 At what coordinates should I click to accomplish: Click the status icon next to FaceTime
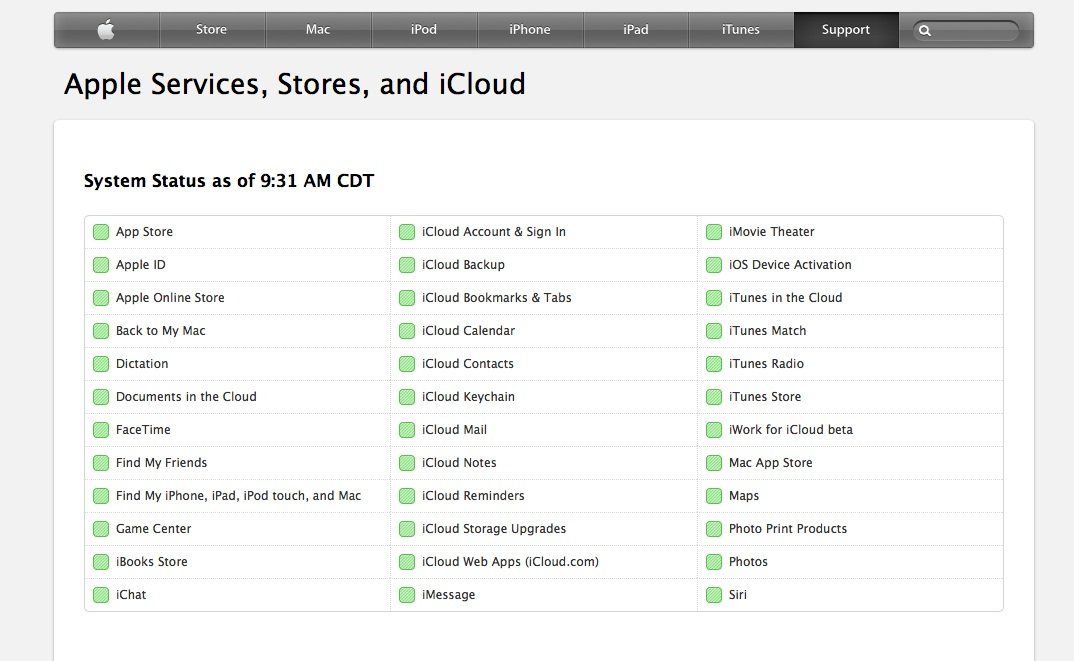(x=100, y=429)
